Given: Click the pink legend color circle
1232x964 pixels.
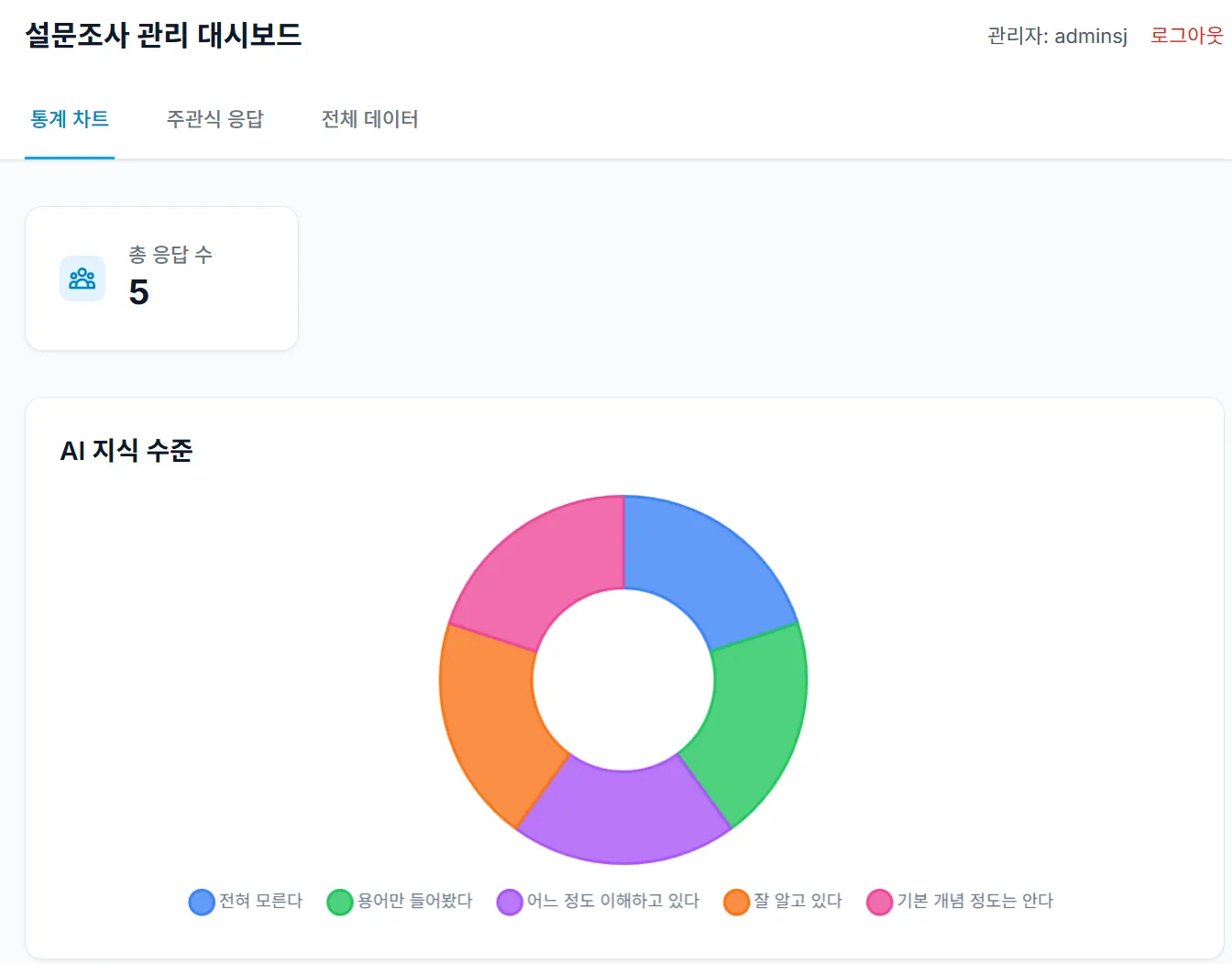Looking at the screenshot, I should [x=880, y=902].
